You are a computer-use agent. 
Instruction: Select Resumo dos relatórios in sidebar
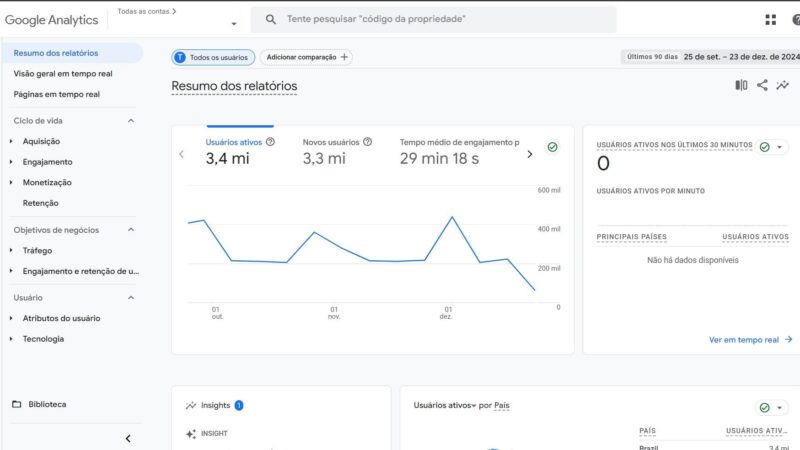pos(72,53)
